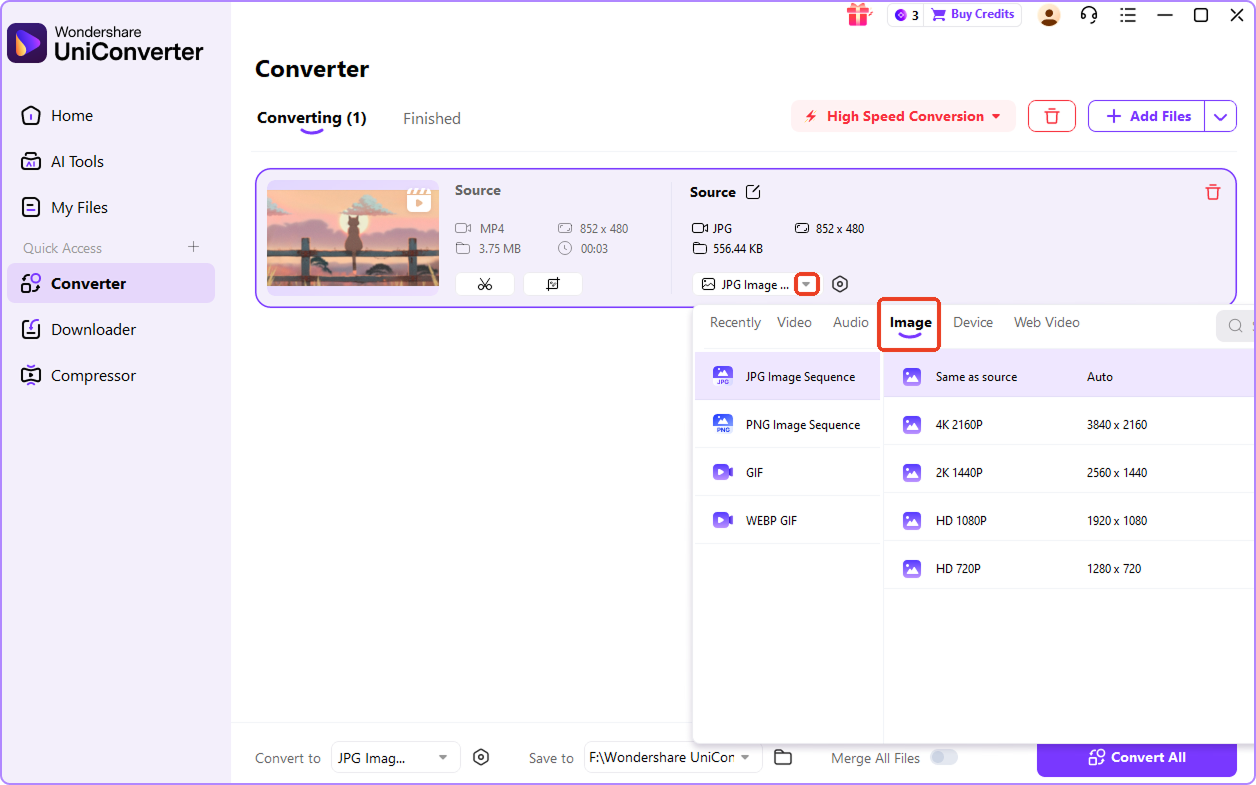Viewport: 1256px width, 785px height.
Task: Click the video thumbnail preview
Action: click(352, 238)
